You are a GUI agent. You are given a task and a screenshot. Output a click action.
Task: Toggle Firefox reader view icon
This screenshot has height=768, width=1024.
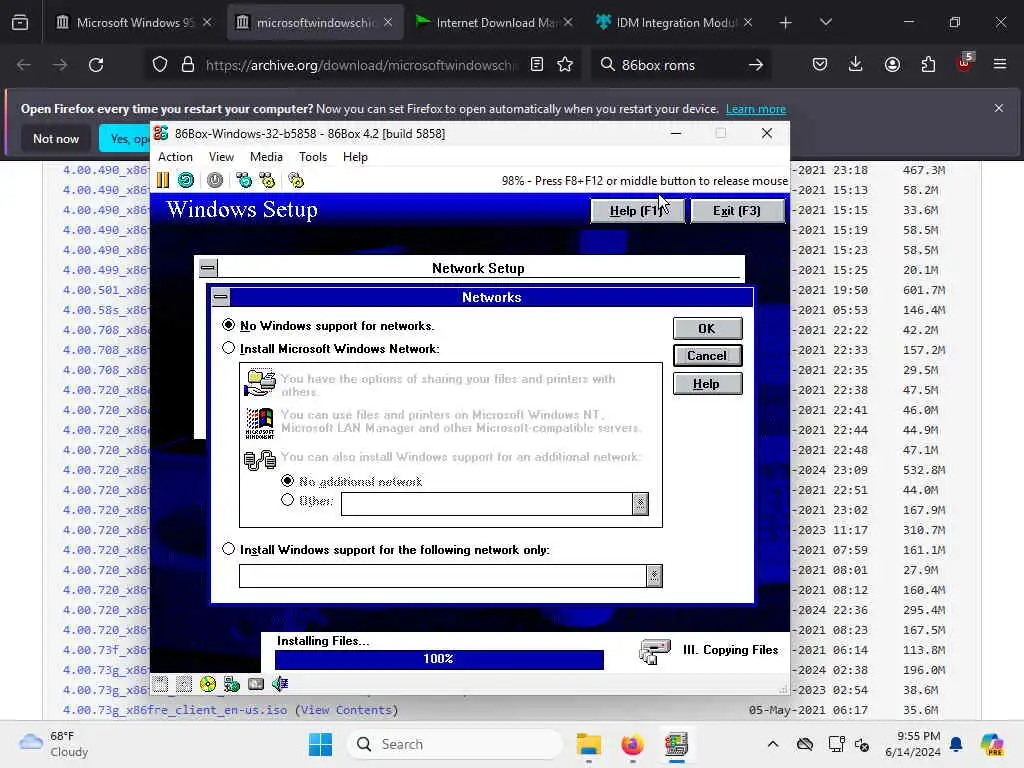point(537,64)
